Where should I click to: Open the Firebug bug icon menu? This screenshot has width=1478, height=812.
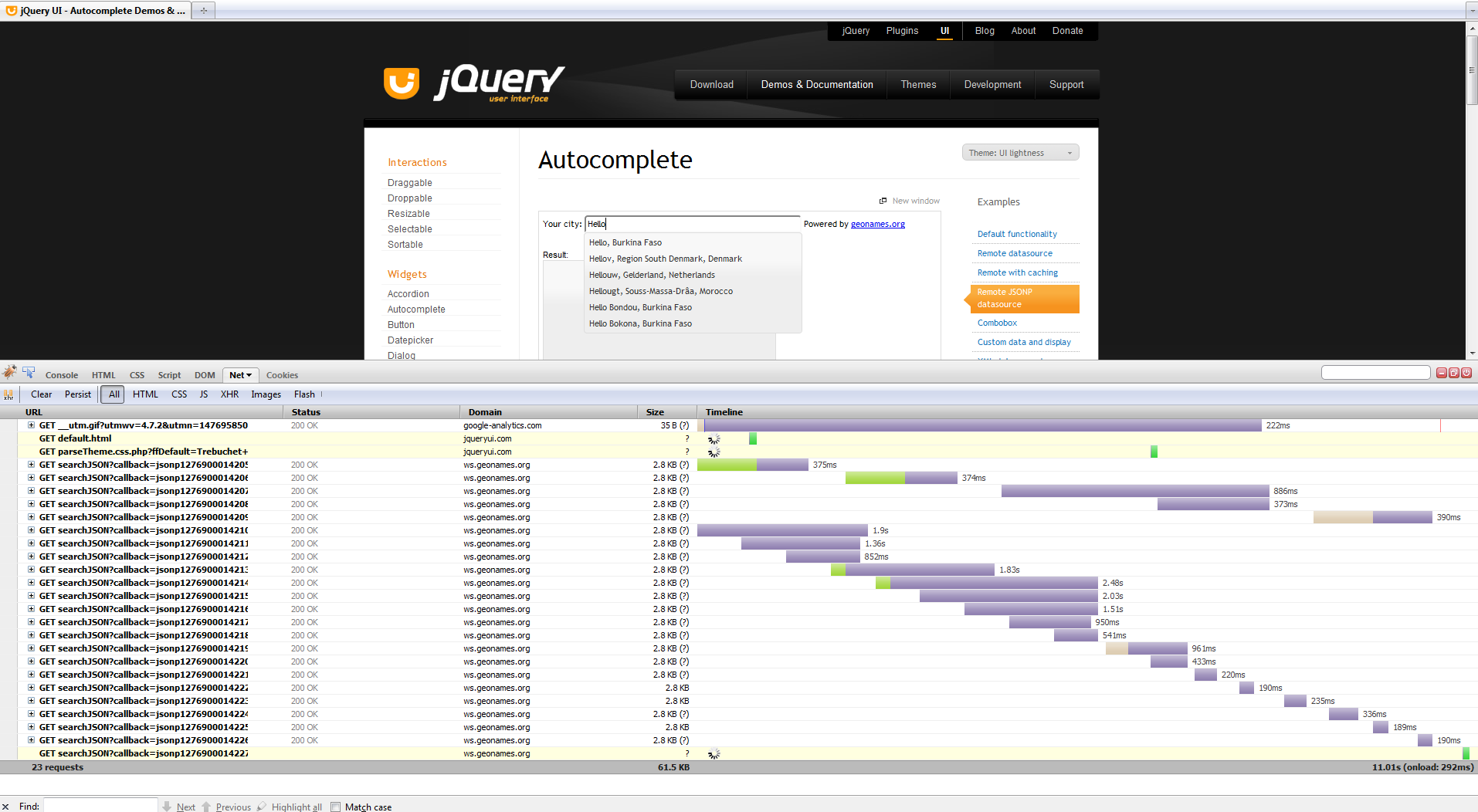click(9, 373)
